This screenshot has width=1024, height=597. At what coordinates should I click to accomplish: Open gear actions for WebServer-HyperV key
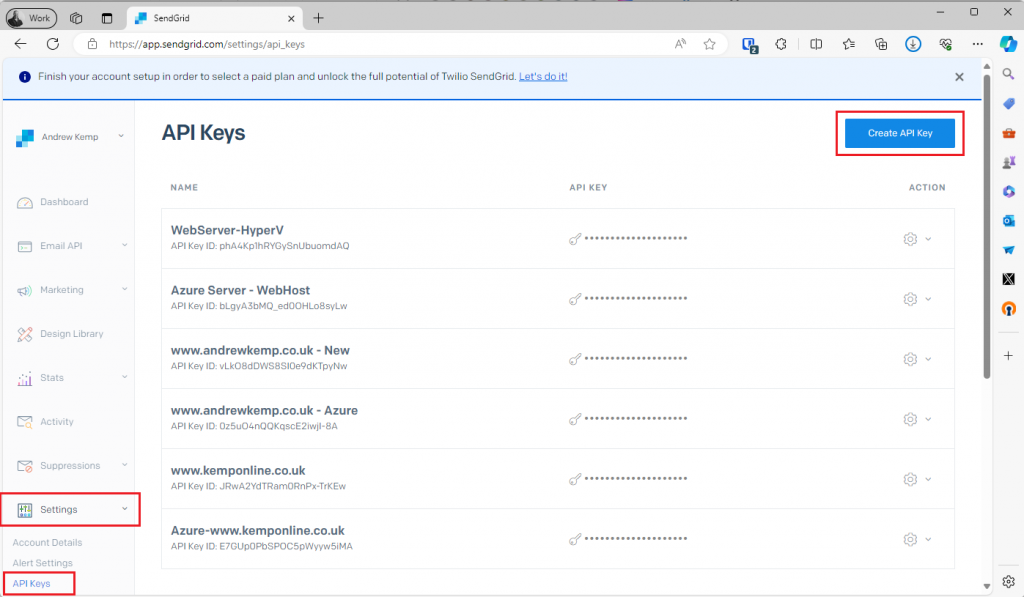click(910, 239)
